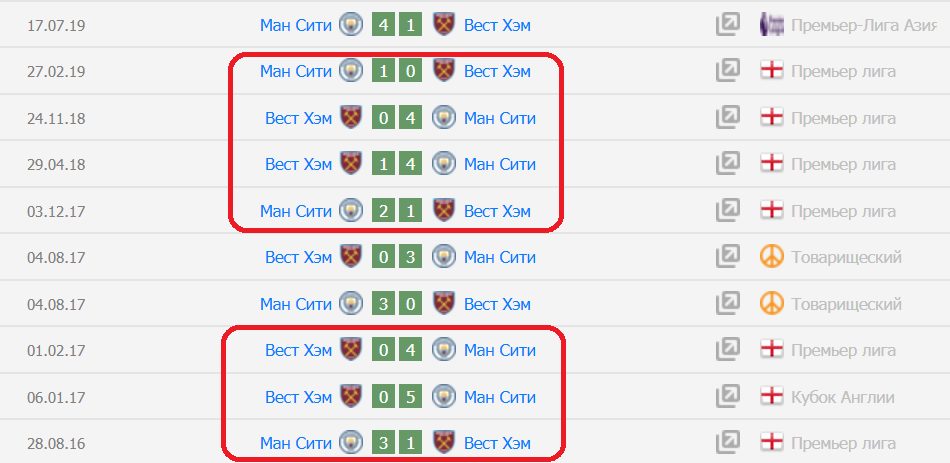This screenshot has height=463, width=950.
Task: Click the 0-5 score of the 06.01.17 match
Action: click(396, 397)
